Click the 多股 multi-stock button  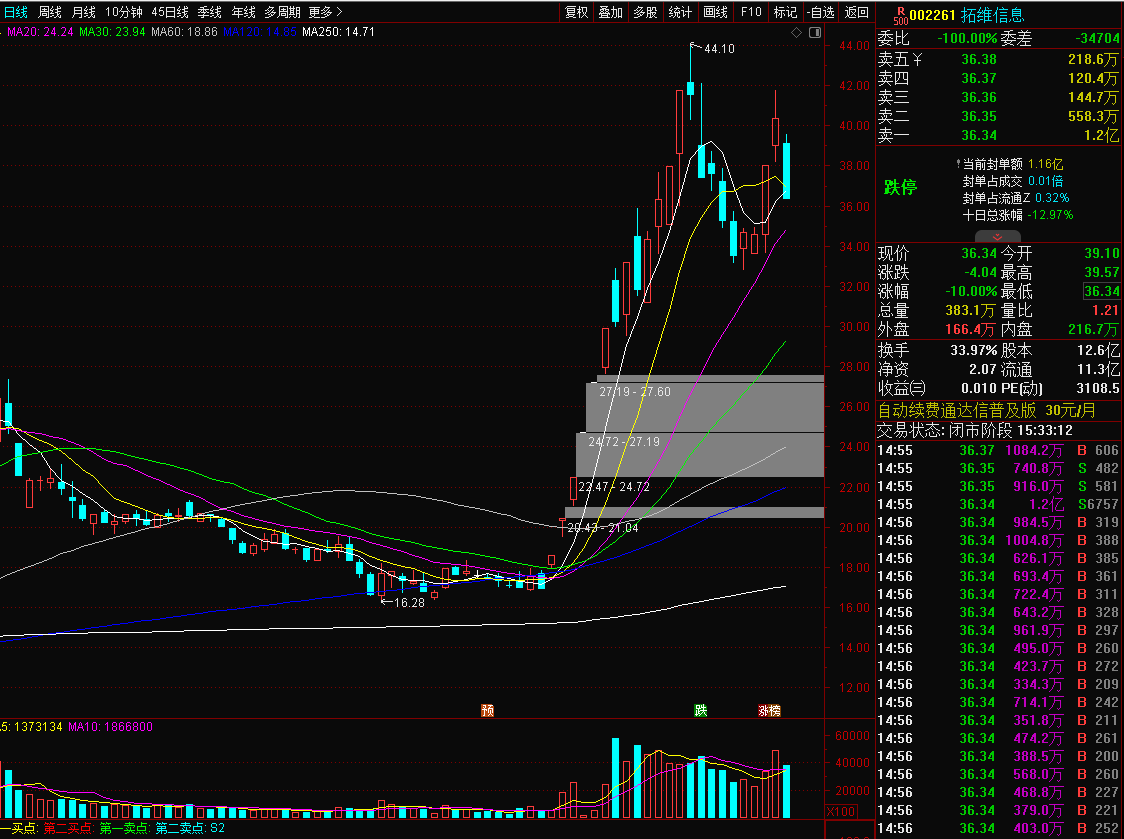click(x=645, y=12)
